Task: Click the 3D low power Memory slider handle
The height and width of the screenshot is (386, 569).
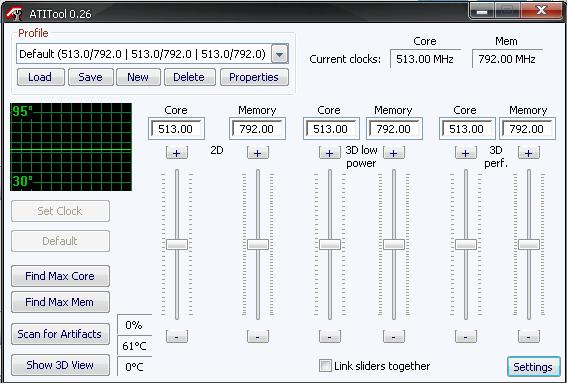Action: 394,245
